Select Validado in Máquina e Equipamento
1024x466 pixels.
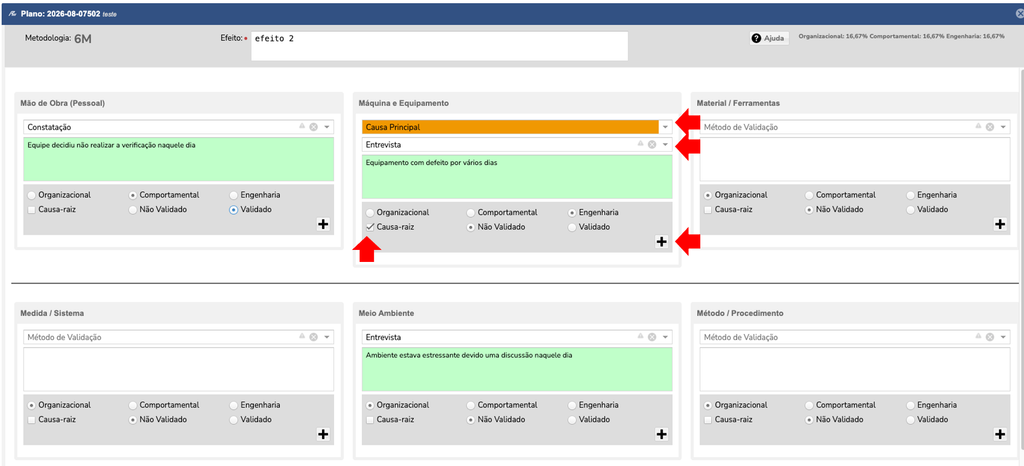pos(572,227)
